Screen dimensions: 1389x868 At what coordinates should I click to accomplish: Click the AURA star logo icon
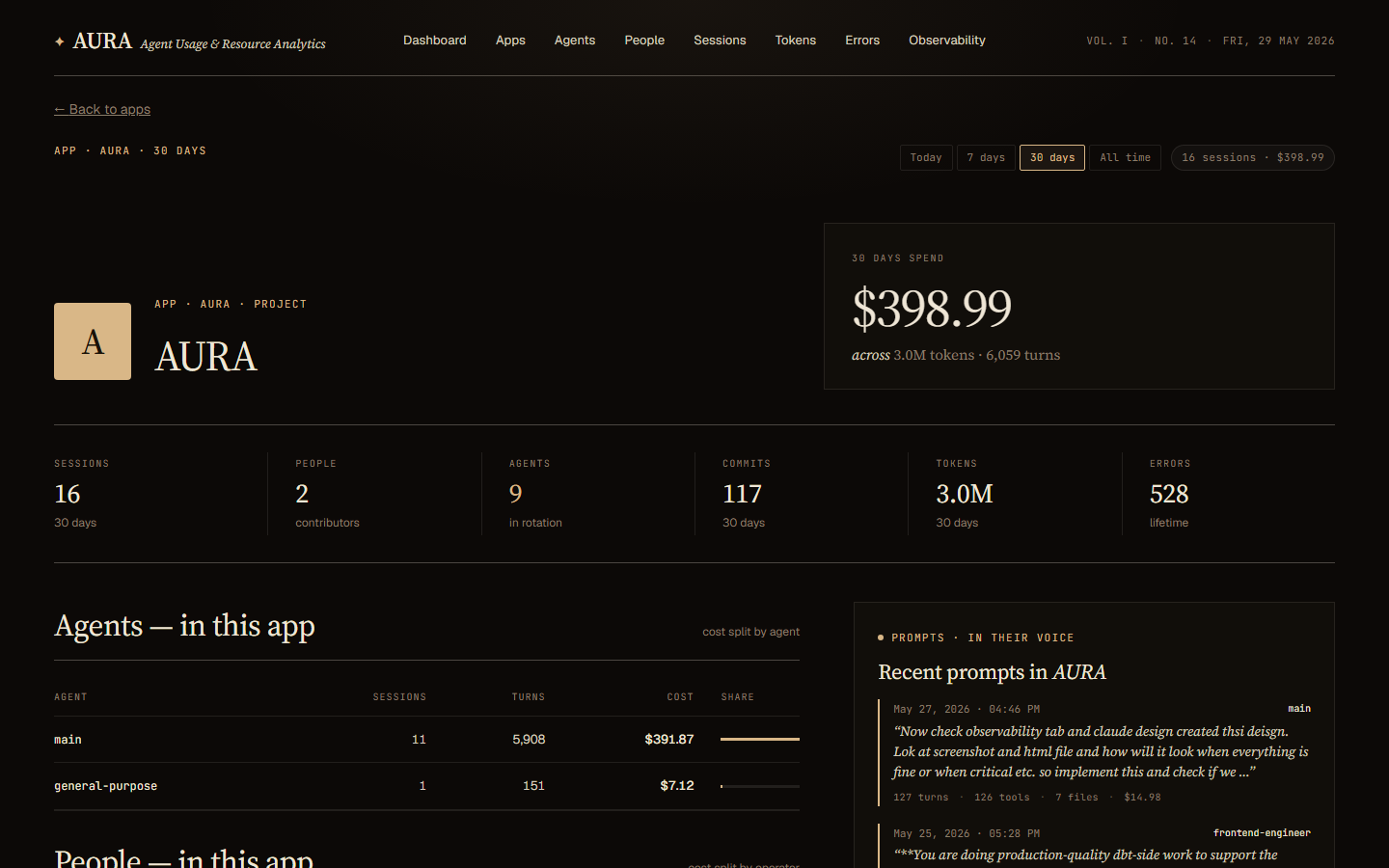(60, 41)
